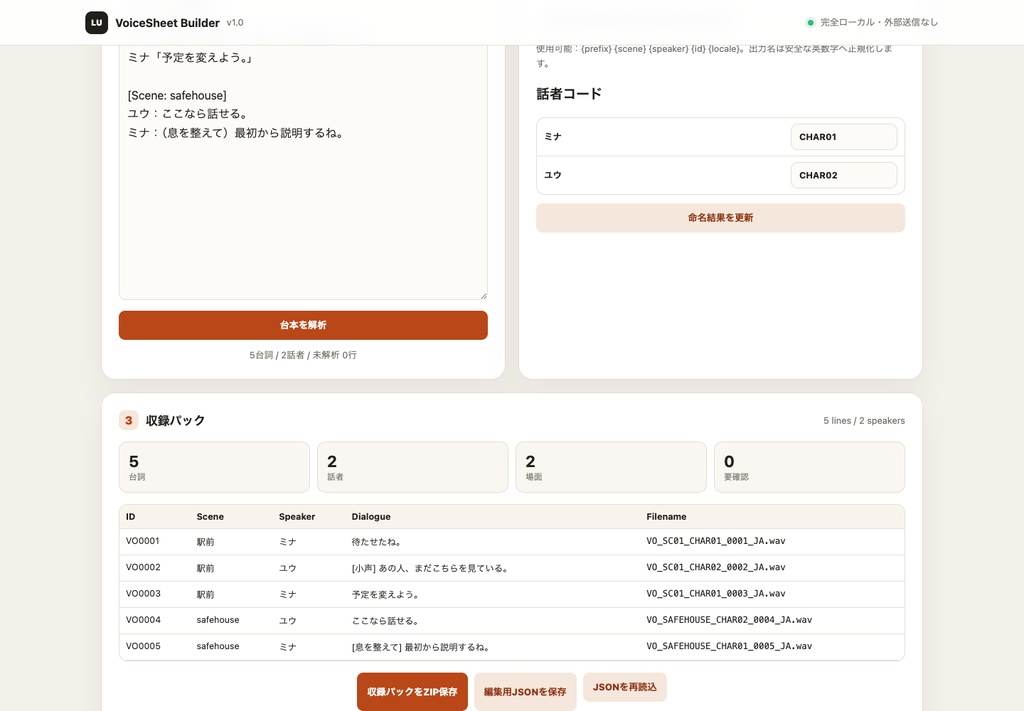Click the v1.0 version label
Screen dimensions: 1024x711
tap(235, 23)
